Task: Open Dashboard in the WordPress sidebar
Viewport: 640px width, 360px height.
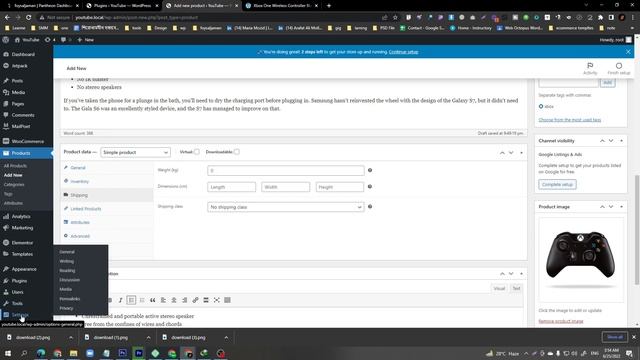Action: (23, 54)
